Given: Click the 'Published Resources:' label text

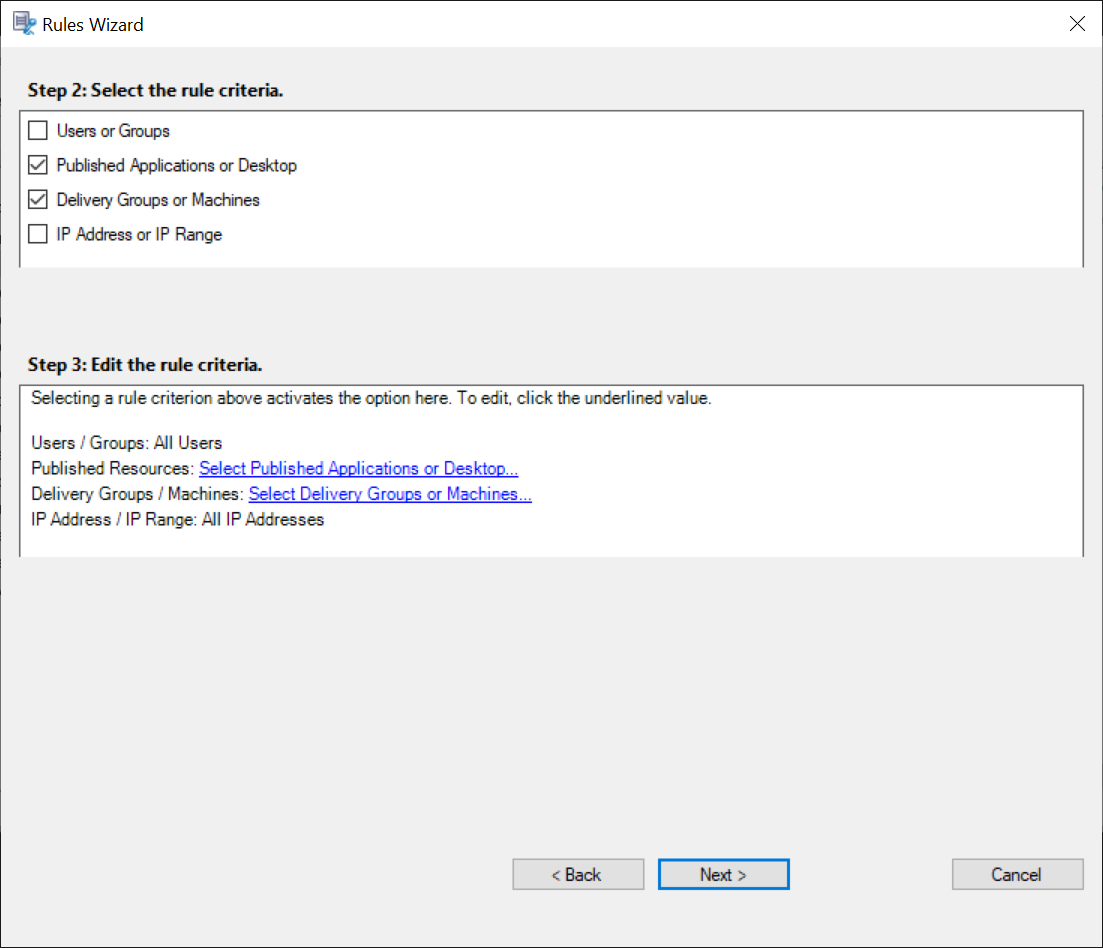Looking at the screenshot, I should point(113,468).
